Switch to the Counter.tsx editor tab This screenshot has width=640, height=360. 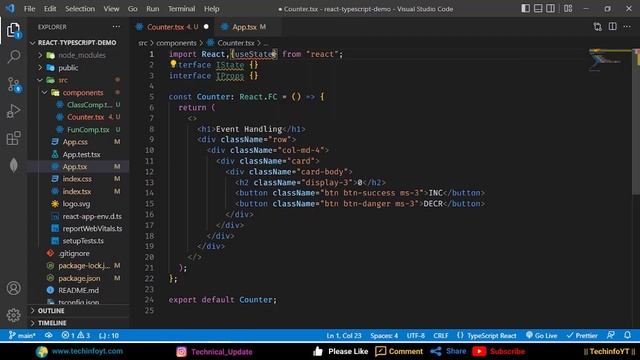click(x=173, y=27)
